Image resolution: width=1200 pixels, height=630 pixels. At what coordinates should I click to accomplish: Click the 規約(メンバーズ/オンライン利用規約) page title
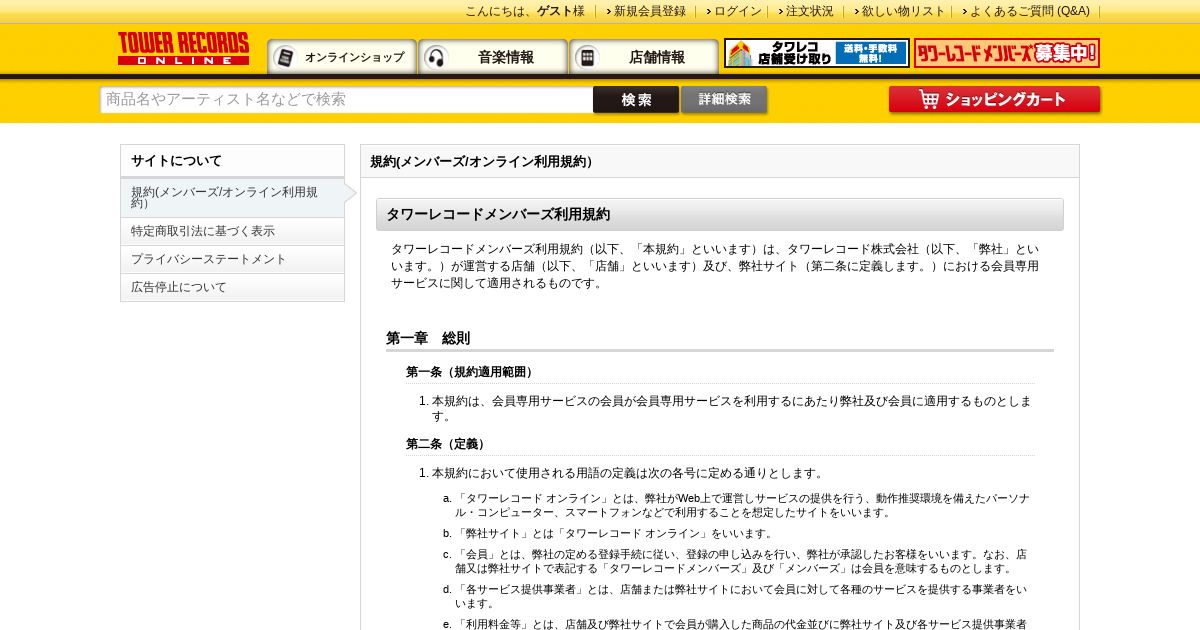tap(484, 161)
